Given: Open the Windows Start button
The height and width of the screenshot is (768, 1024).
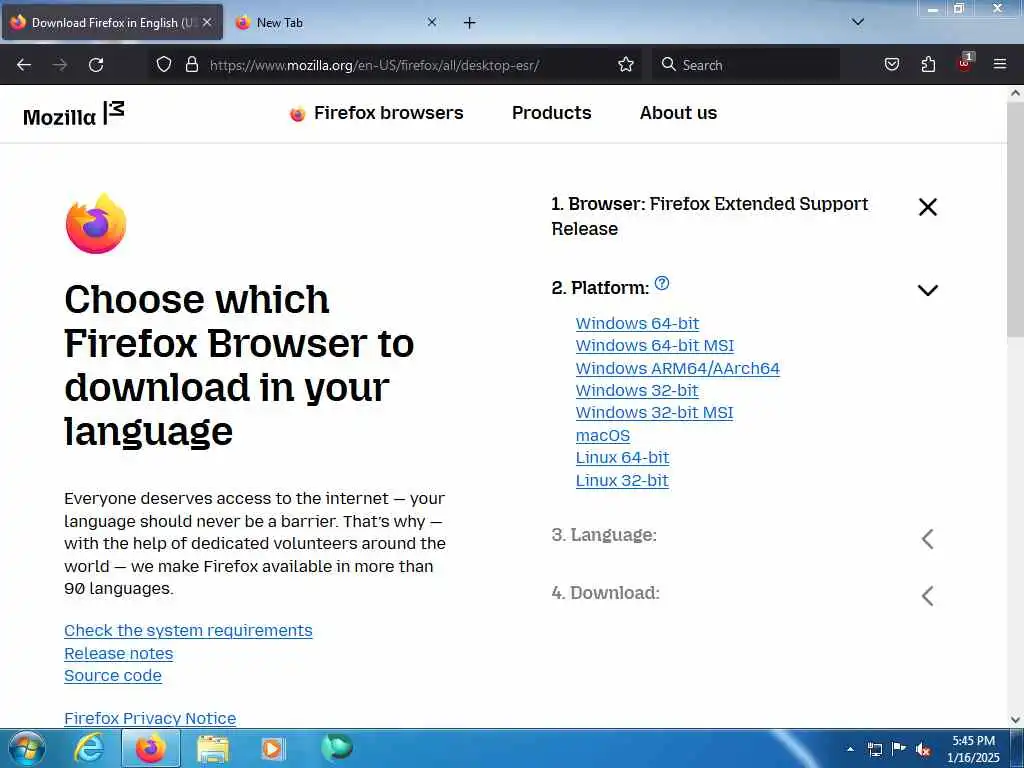Looking at the screenshot, I should 26,748.
